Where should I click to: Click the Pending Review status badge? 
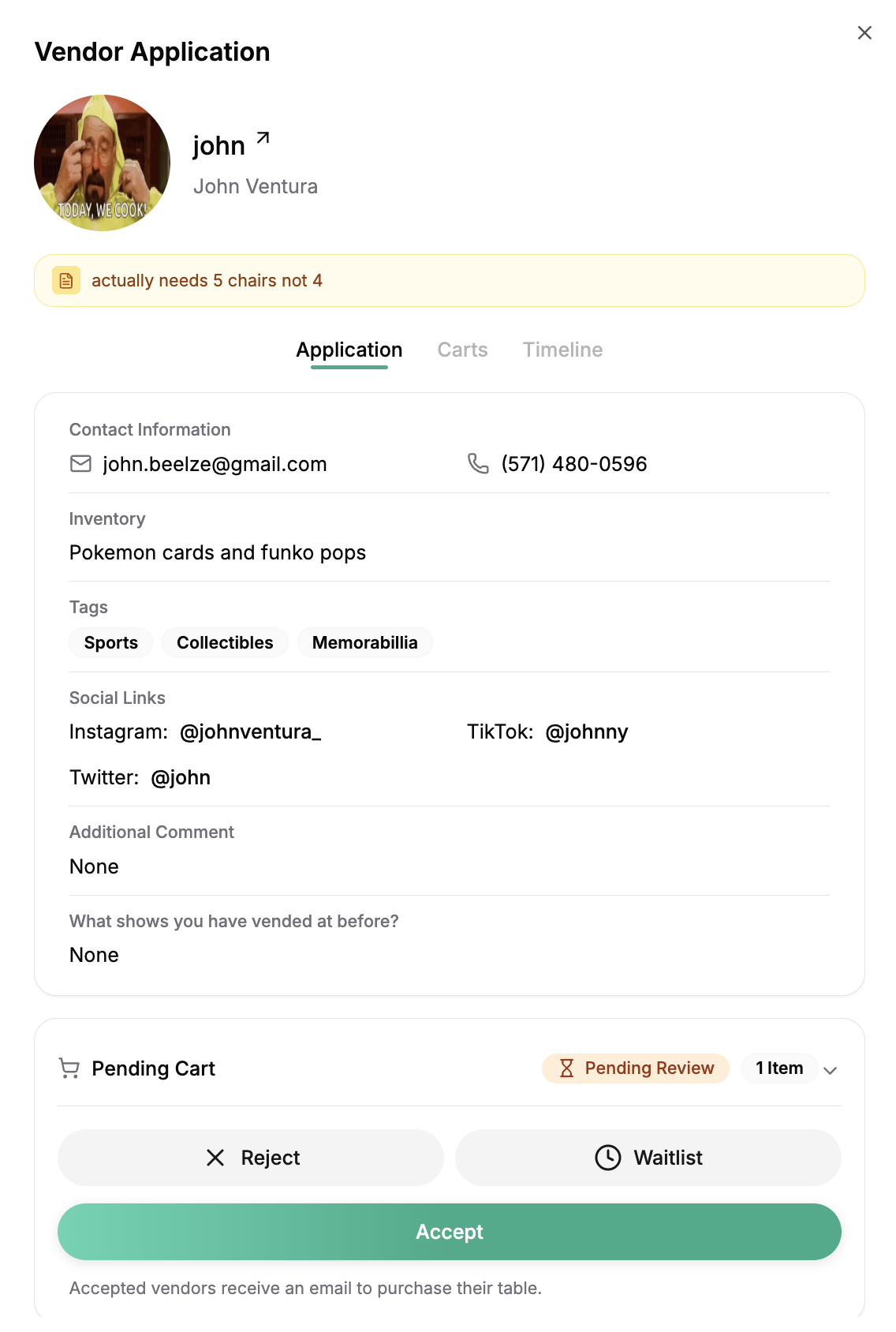pyautogui.click(x=636, y=1068)
